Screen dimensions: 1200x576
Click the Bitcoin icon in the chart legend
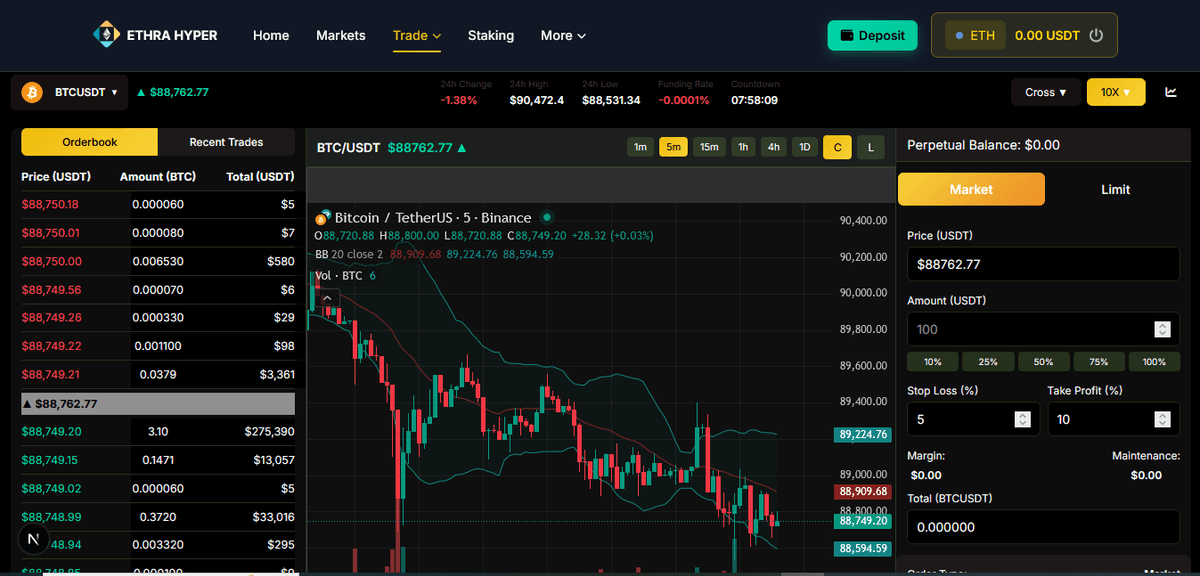(x=322, y=217)
